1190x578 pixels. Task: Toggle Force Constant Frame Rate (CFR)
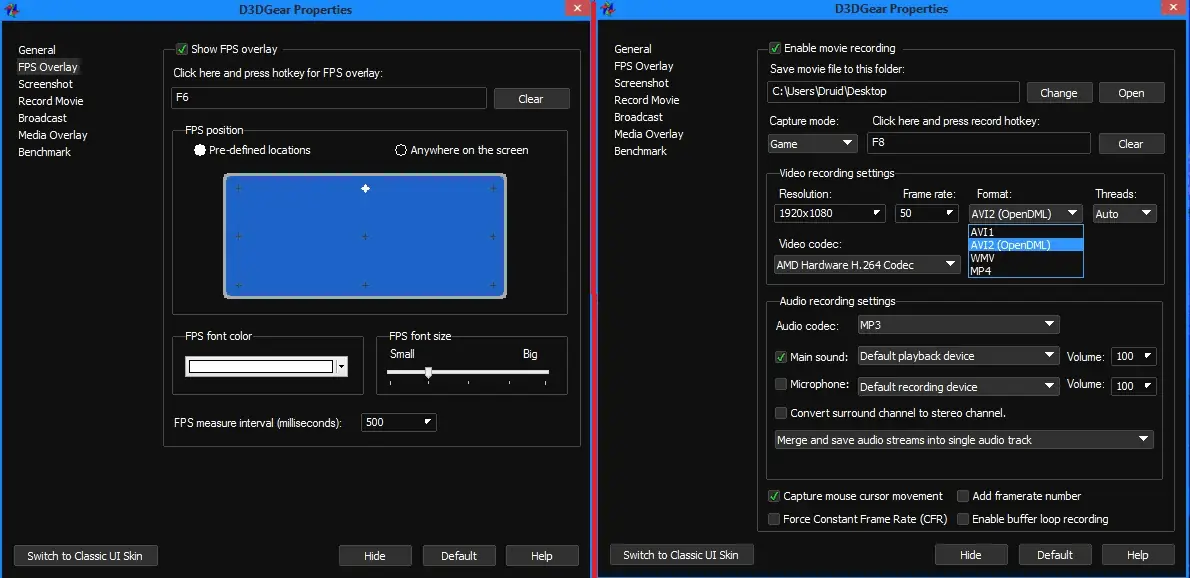pyautogui.click(x=774, y=519)
